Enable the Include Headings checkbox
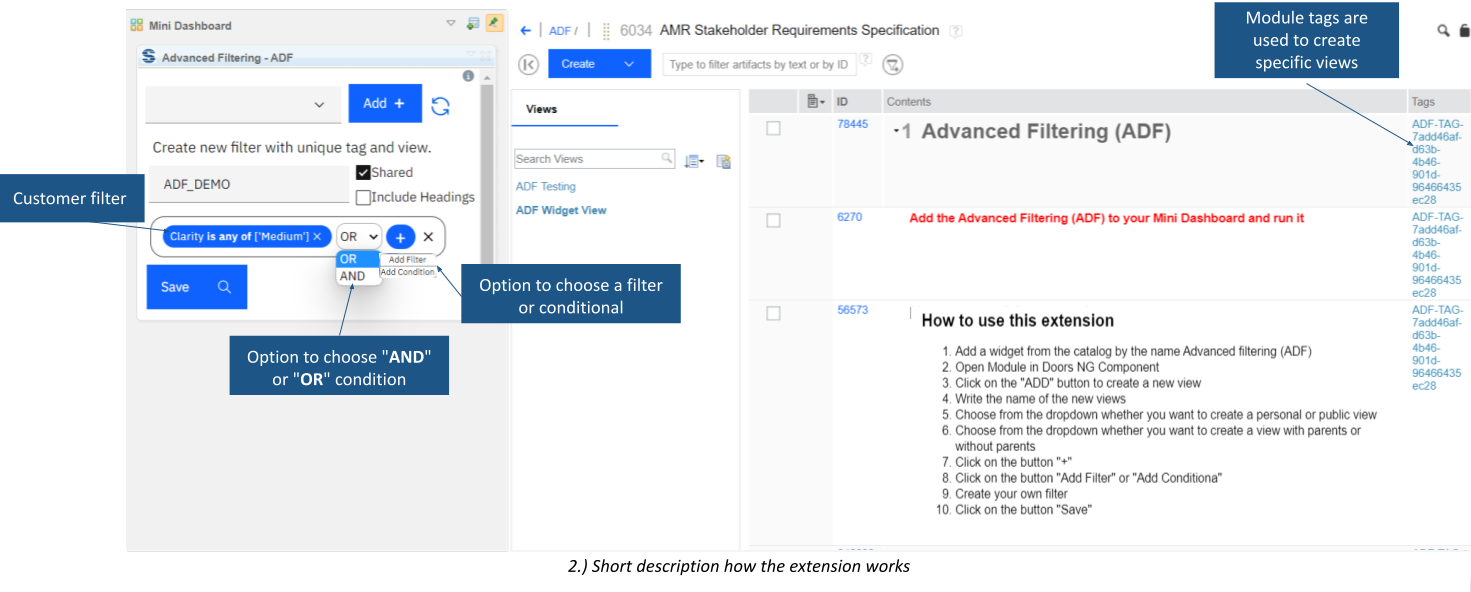The height and width of the screenshot is (592, 1471). 363,197
